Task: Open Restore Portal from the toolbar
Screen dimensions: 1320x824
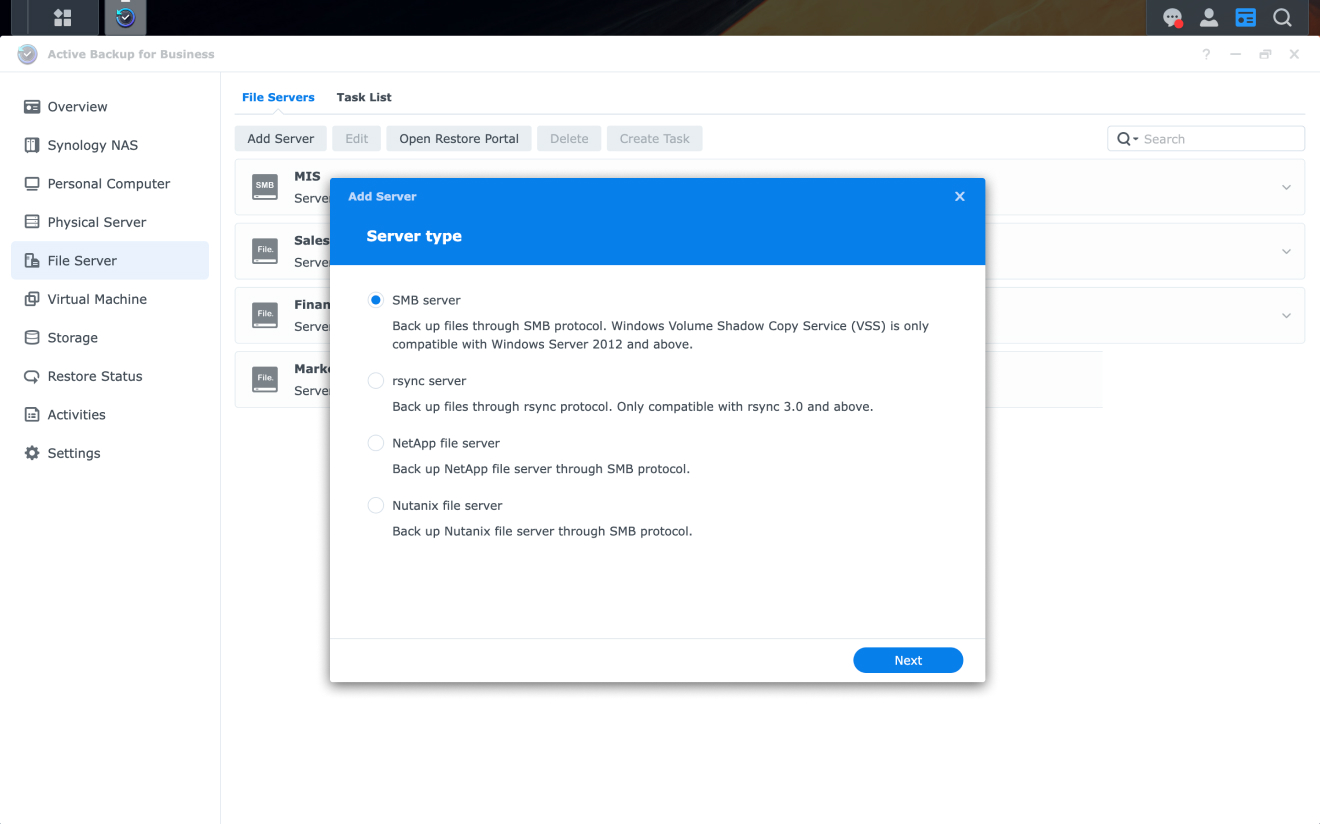Action: coord(458,138)
